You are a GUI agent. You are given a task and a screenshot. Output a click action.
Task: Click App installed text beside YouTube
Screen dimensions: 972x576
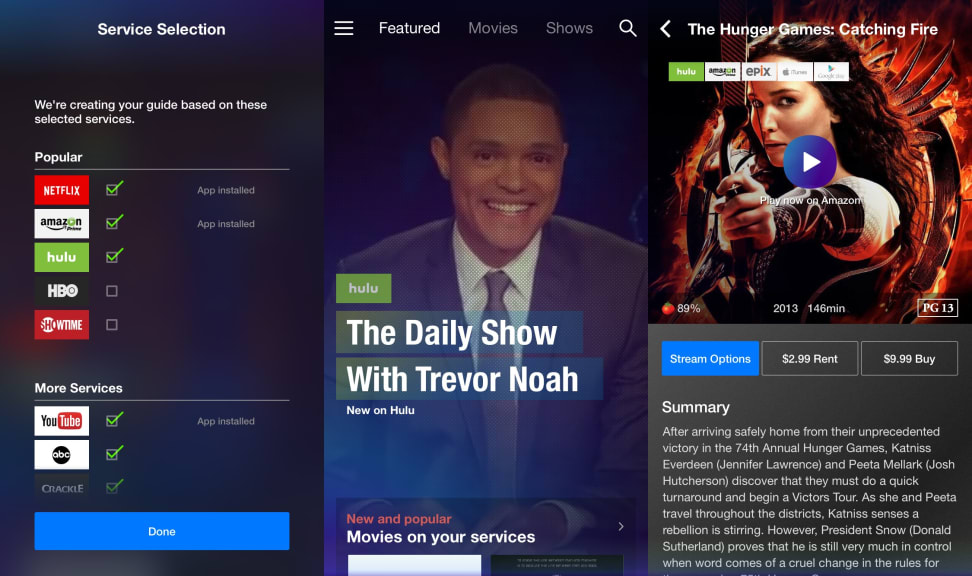click(x=226, y=421)
